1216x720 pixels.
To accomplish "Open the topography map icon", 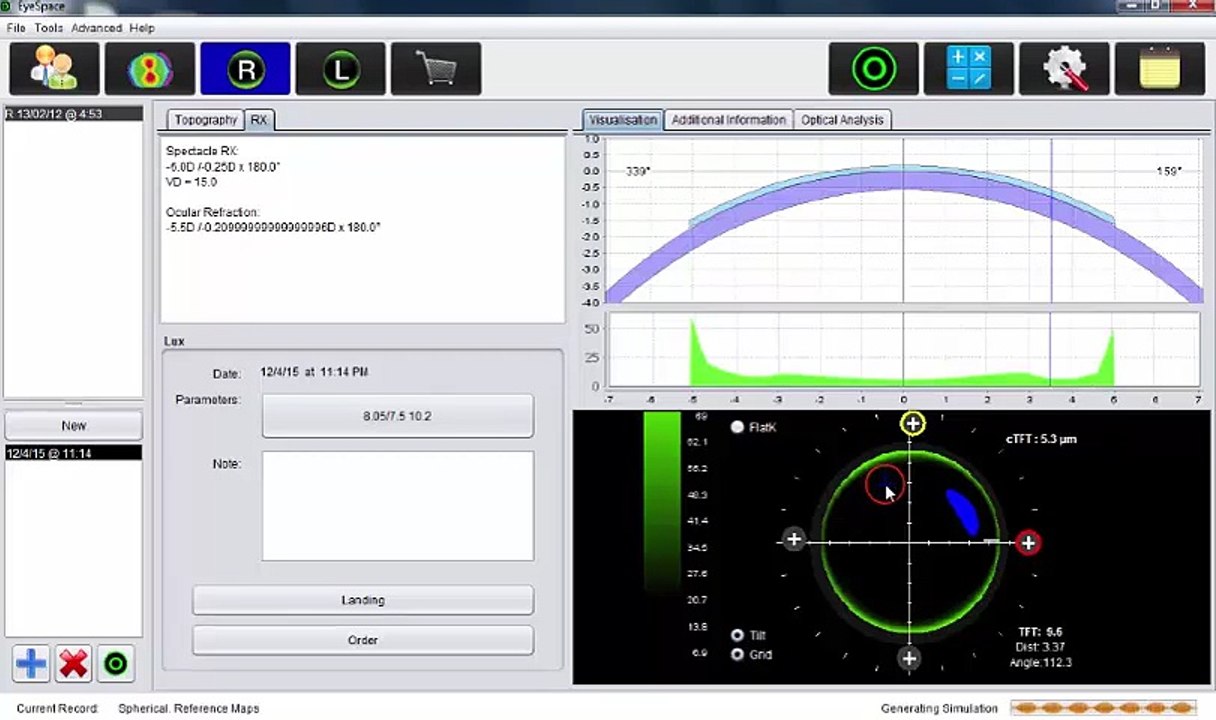I will coord(150,69).
